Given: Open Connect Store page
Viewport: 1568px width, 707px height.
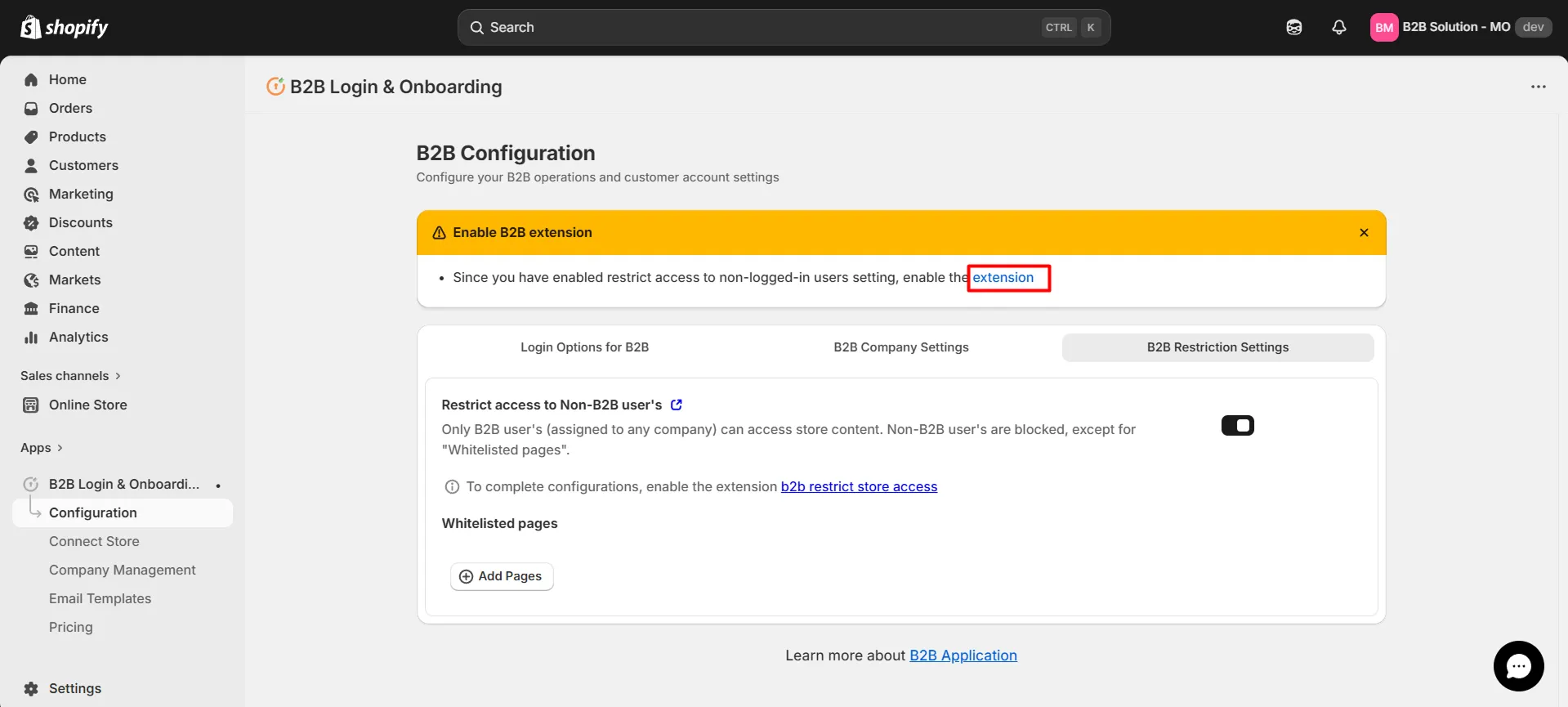Looking at the screenshot, I should [x=94, y=541].
